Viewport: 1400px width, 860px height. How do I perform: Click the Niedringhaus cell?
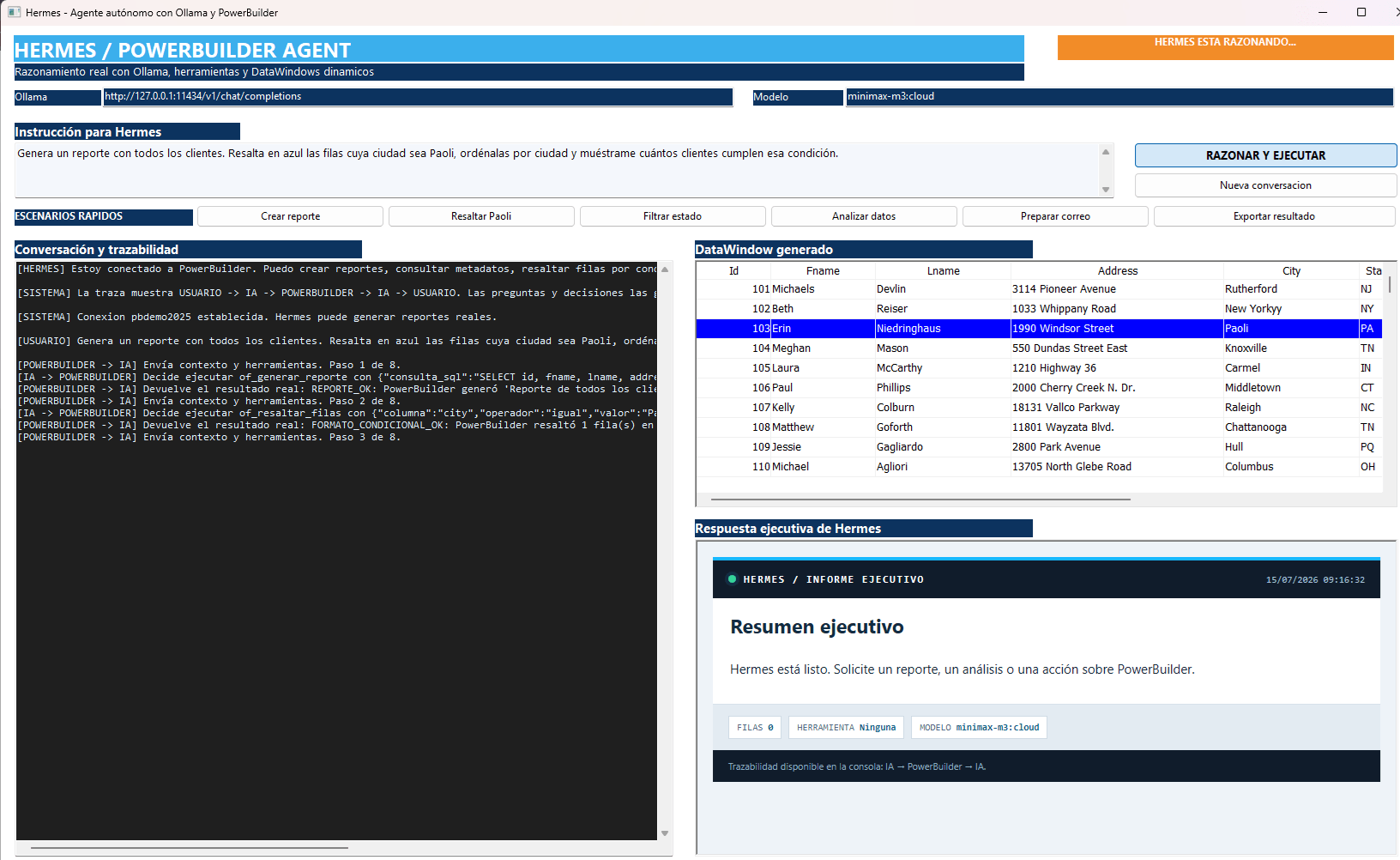tap(908, 329)
